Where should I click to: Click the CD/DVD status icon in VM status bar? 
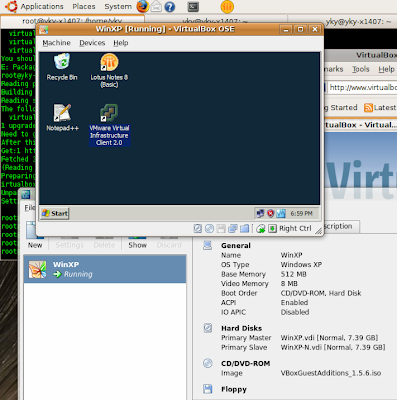click(x=209, y=228)
